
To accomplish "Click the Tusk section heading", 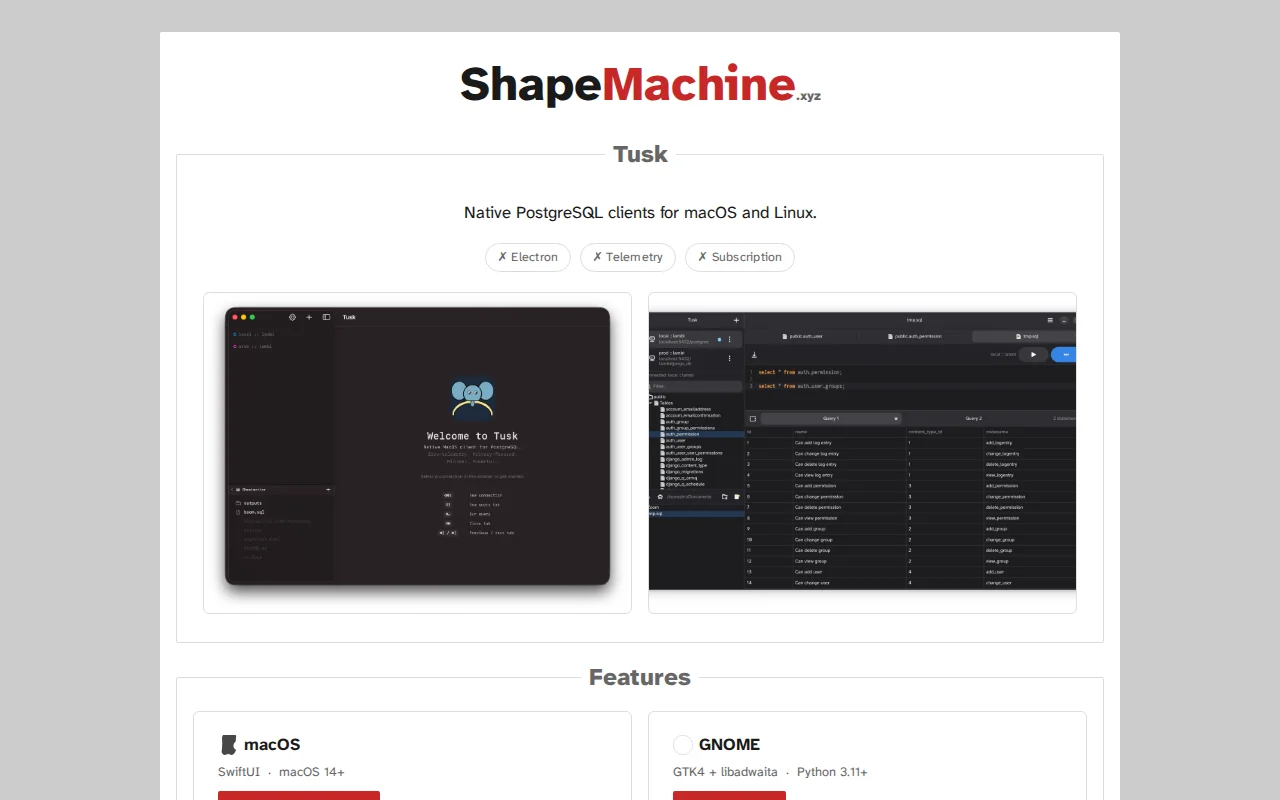I will point(640,154).
